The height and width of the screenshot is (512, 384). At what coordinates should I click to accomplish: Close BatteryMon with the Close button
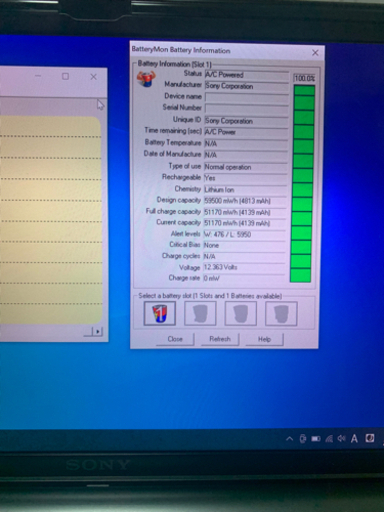click(x=175, y=339)
